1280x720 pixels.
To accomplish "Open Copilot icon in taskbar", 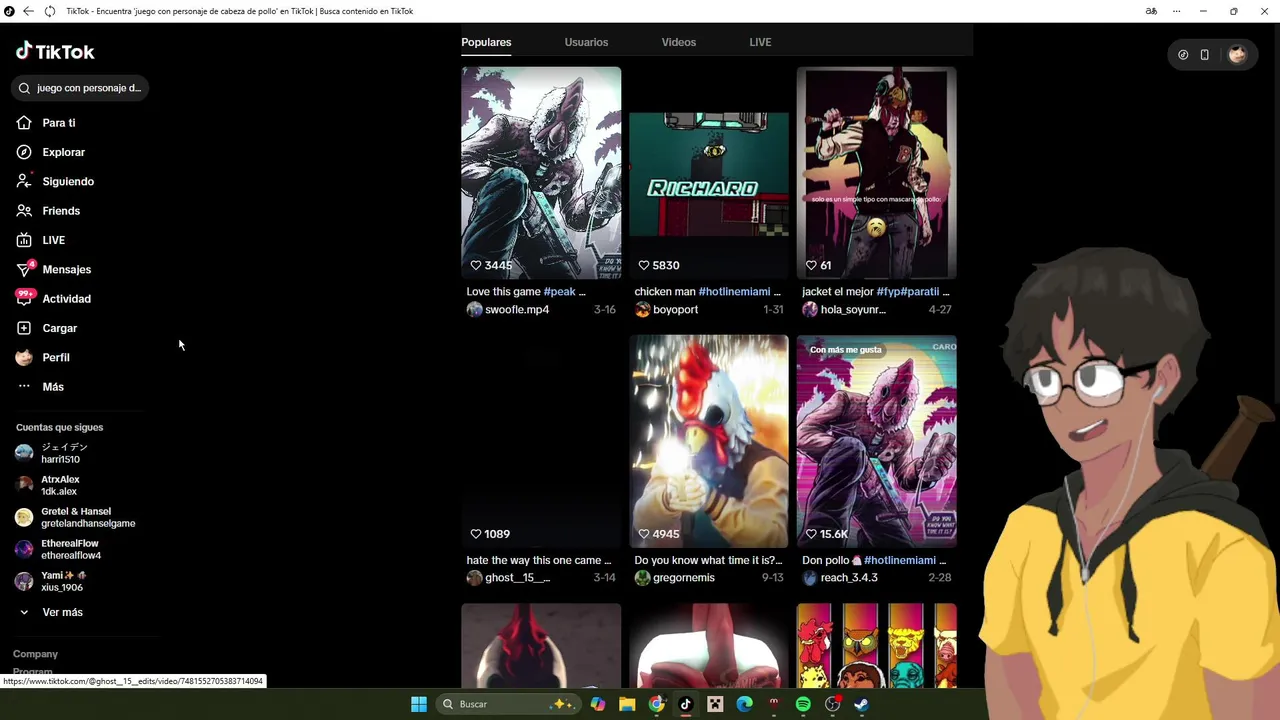I will point(598,704).
